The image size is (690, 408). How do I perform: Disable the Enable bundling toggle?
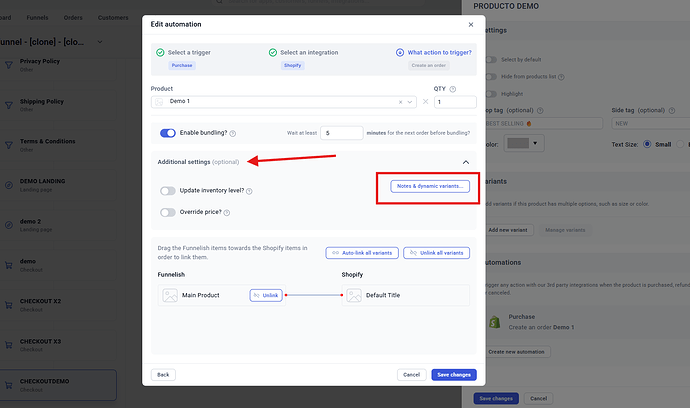(x=168, y=133)
